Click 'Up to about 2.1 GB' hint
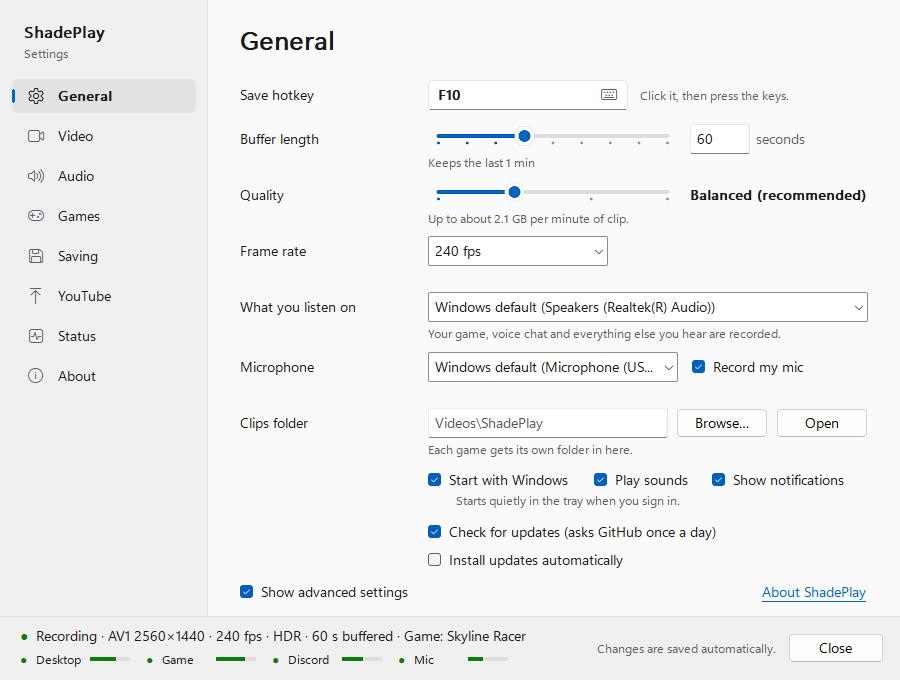 tap(528, 219)
